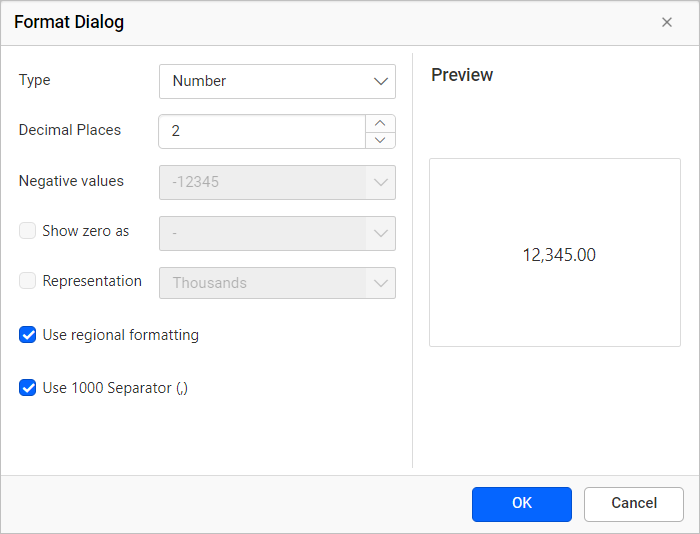Screen dimensions: 700x534
Task: Click the preview value 12,345.00
Action: (x=559, y=255)
